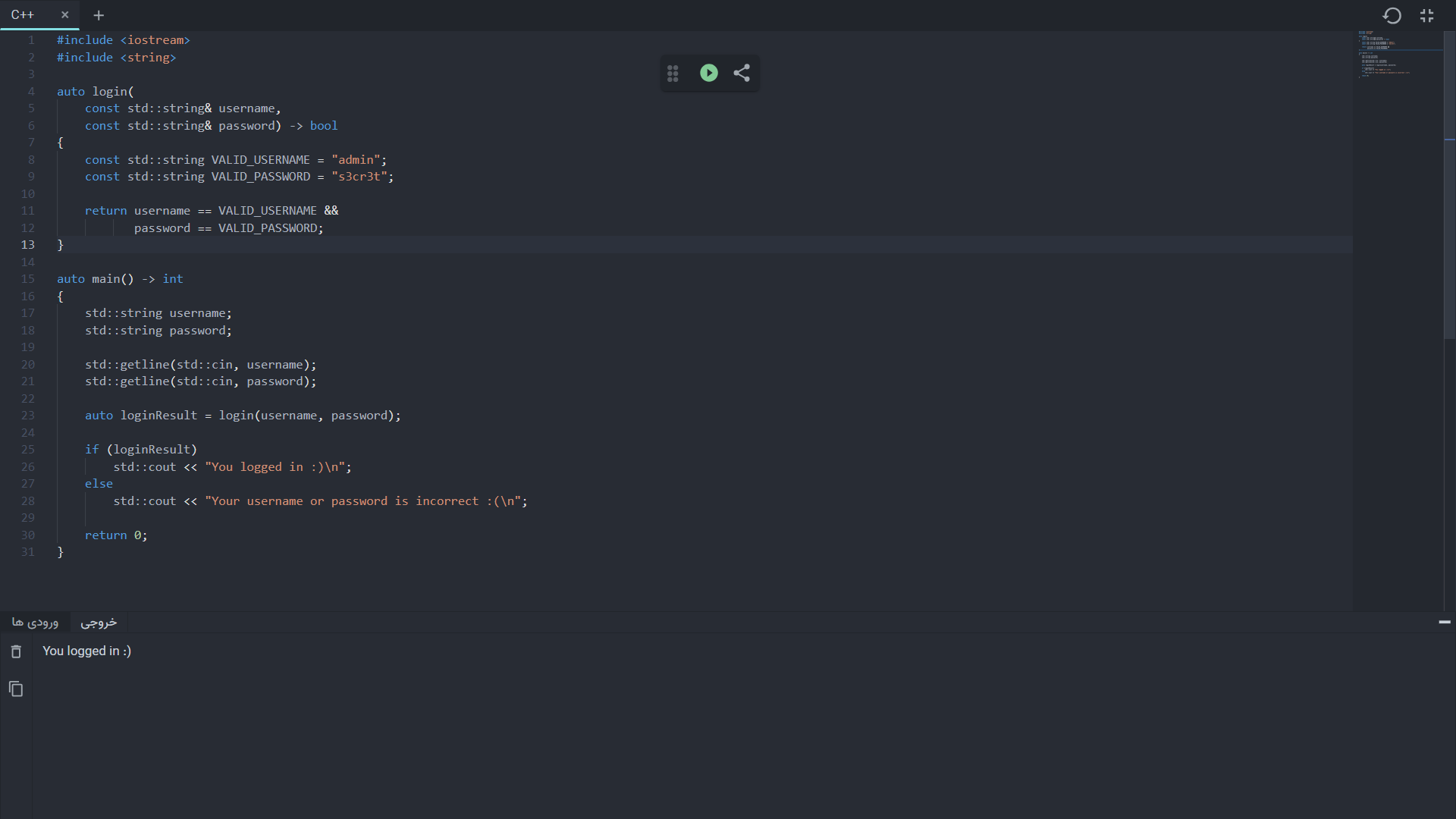The height and width of the screenshot is (819, 1456).
Task: Click the Run/Play button to execute code
Action: [709, 73]
